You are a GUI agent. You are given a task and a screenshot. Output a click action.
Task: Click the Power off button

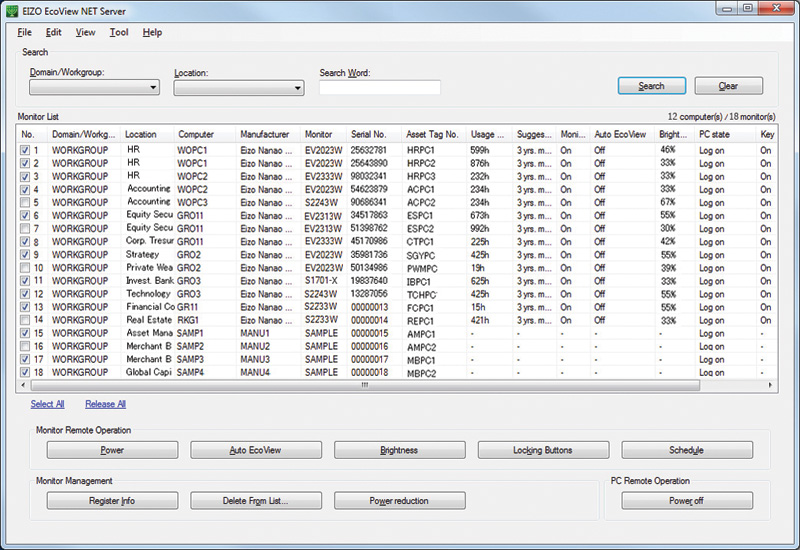pyautogui.click(x=687, y=500)
